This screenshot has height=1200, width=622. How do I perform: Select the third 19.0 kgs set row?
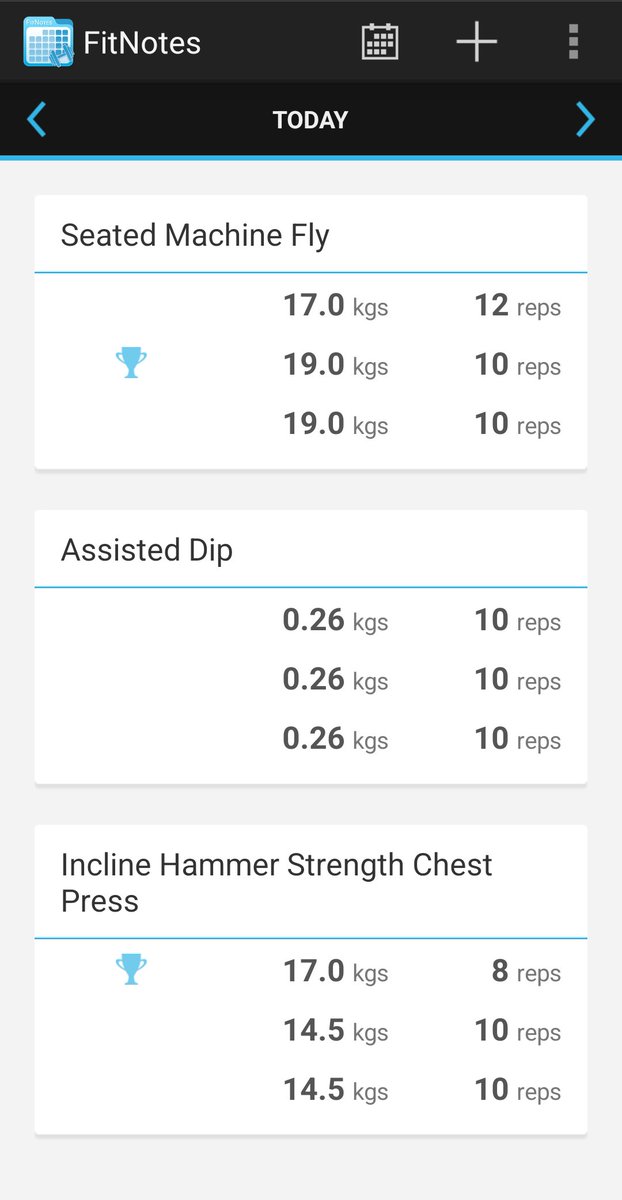[x=311, y=424]
